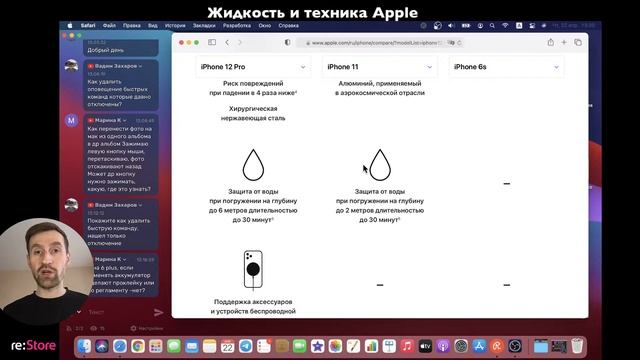Click the water drop icon under iPhone 12 Pro
This screenshot has width=640, height=360.
pos(253,165)
